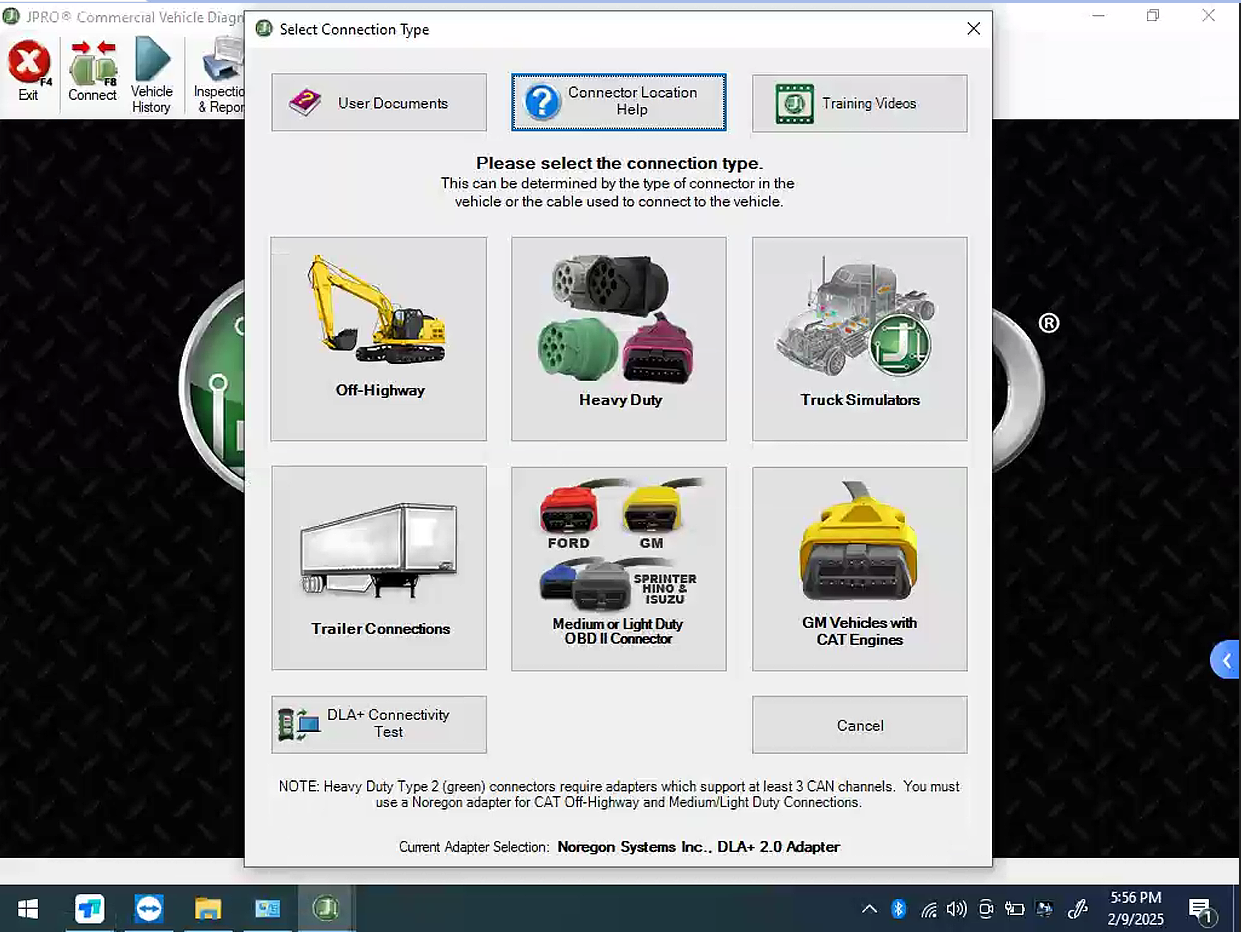This screenshot has height=932, width=1241.
Task: Open the Training Videos section
Action: tap(859, 103)
